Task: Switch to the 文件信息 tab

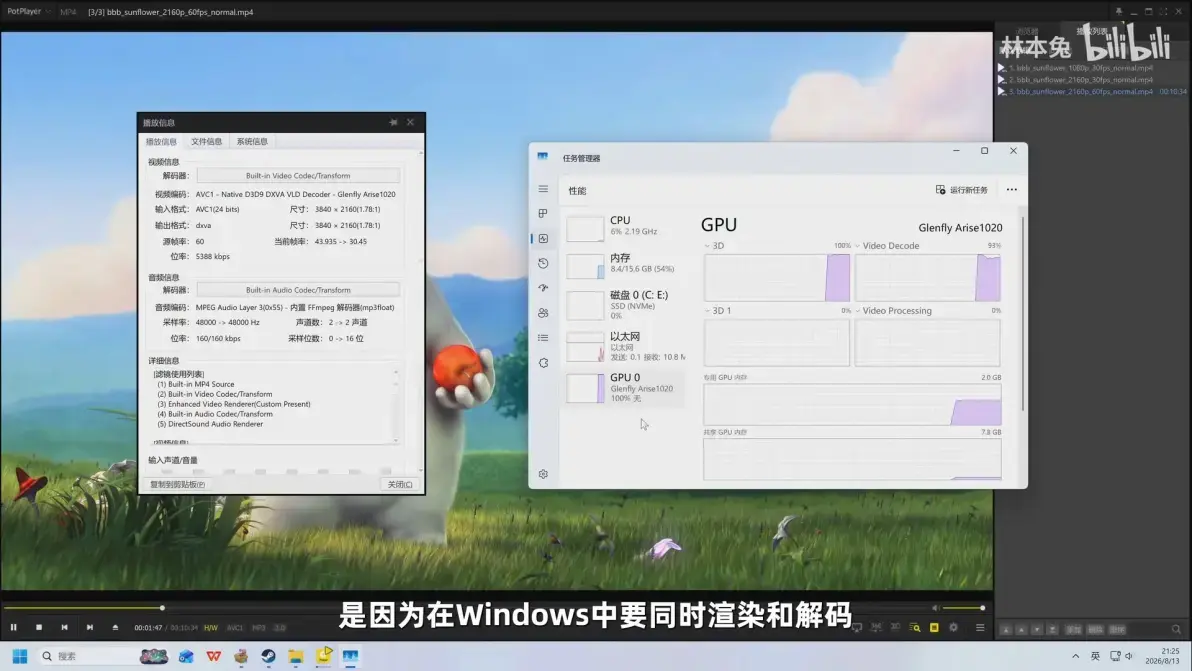Action: pos(206,141)
